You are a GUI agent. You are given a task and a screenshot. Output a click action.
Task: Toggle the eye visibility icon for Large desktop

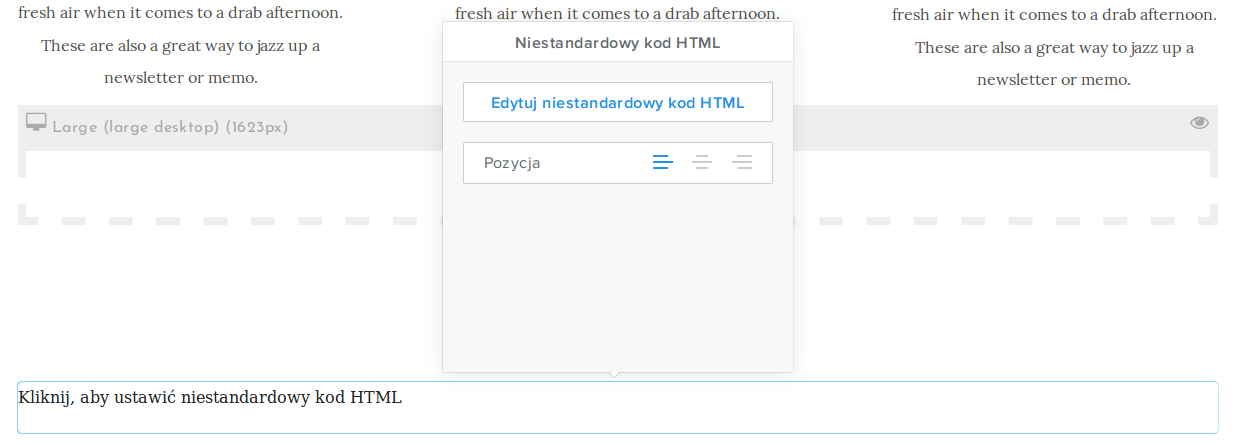click(x=1199, y=123)
